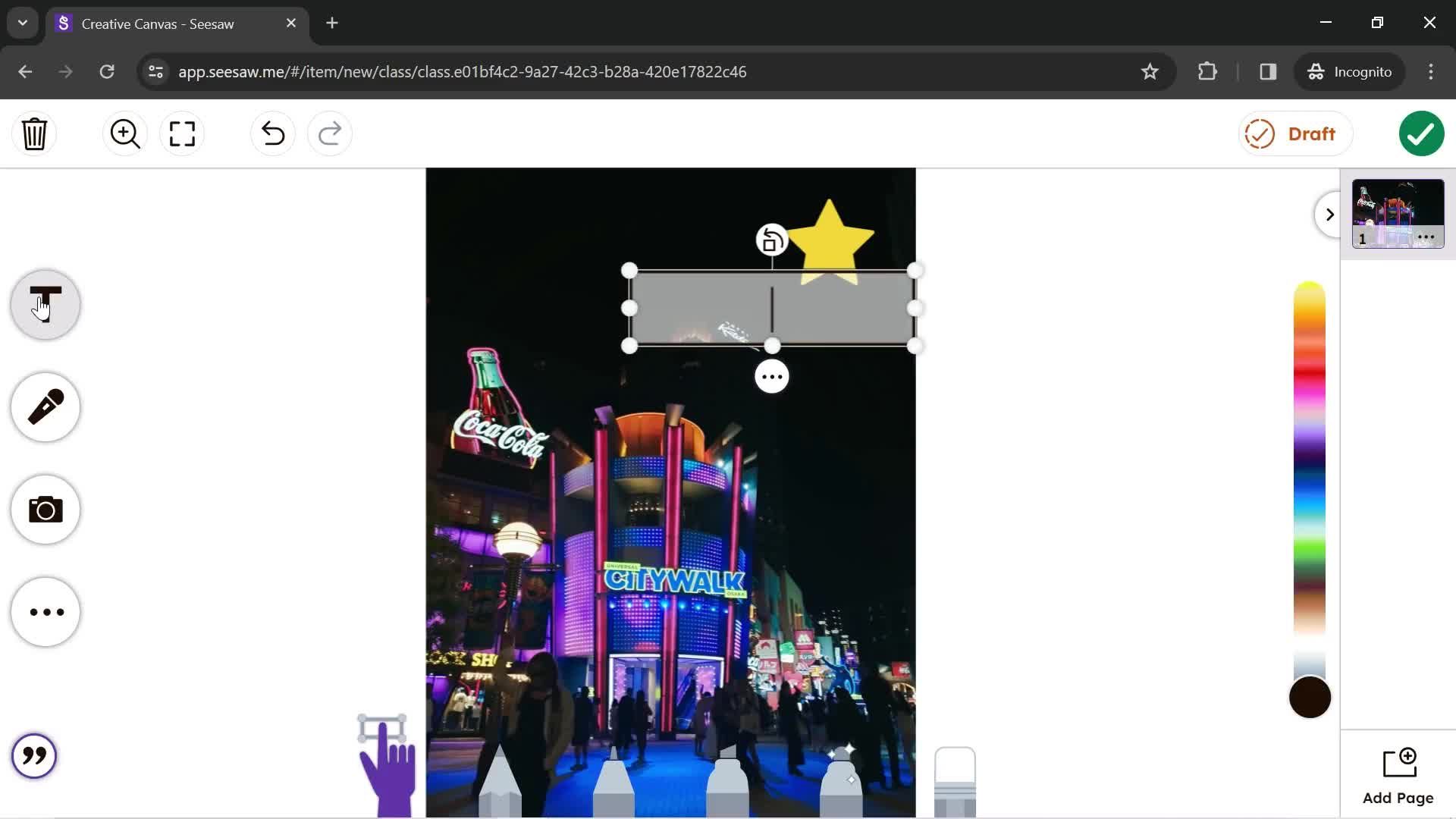
Task: Toggle fullscreen canvas view
Action: pos(182,134)
